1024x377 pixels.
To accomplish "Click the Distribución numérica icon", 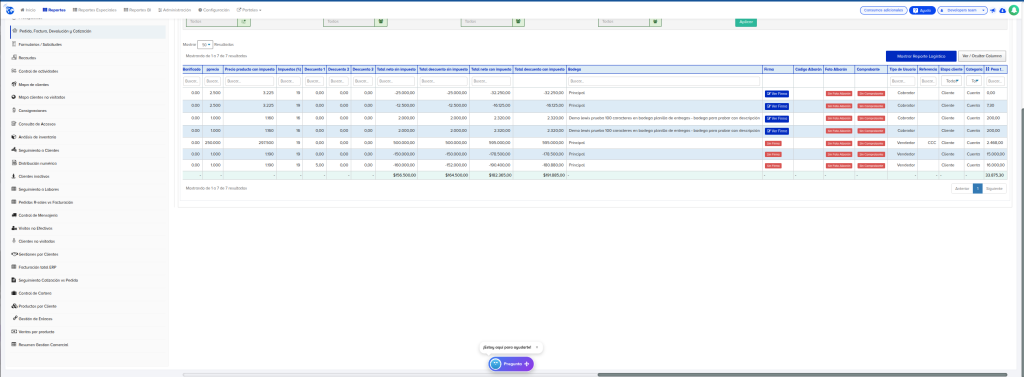I will [x=14, y=163].
